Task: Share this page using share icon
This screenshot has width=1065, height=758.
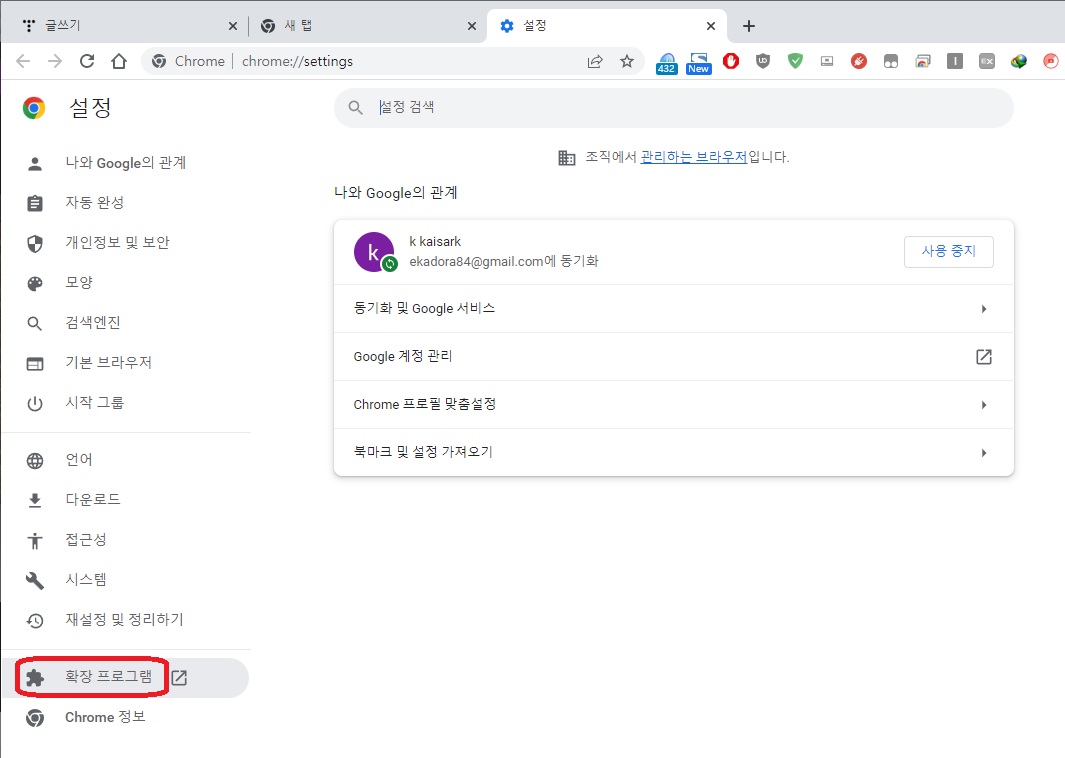Action: [x=595, y=62]
